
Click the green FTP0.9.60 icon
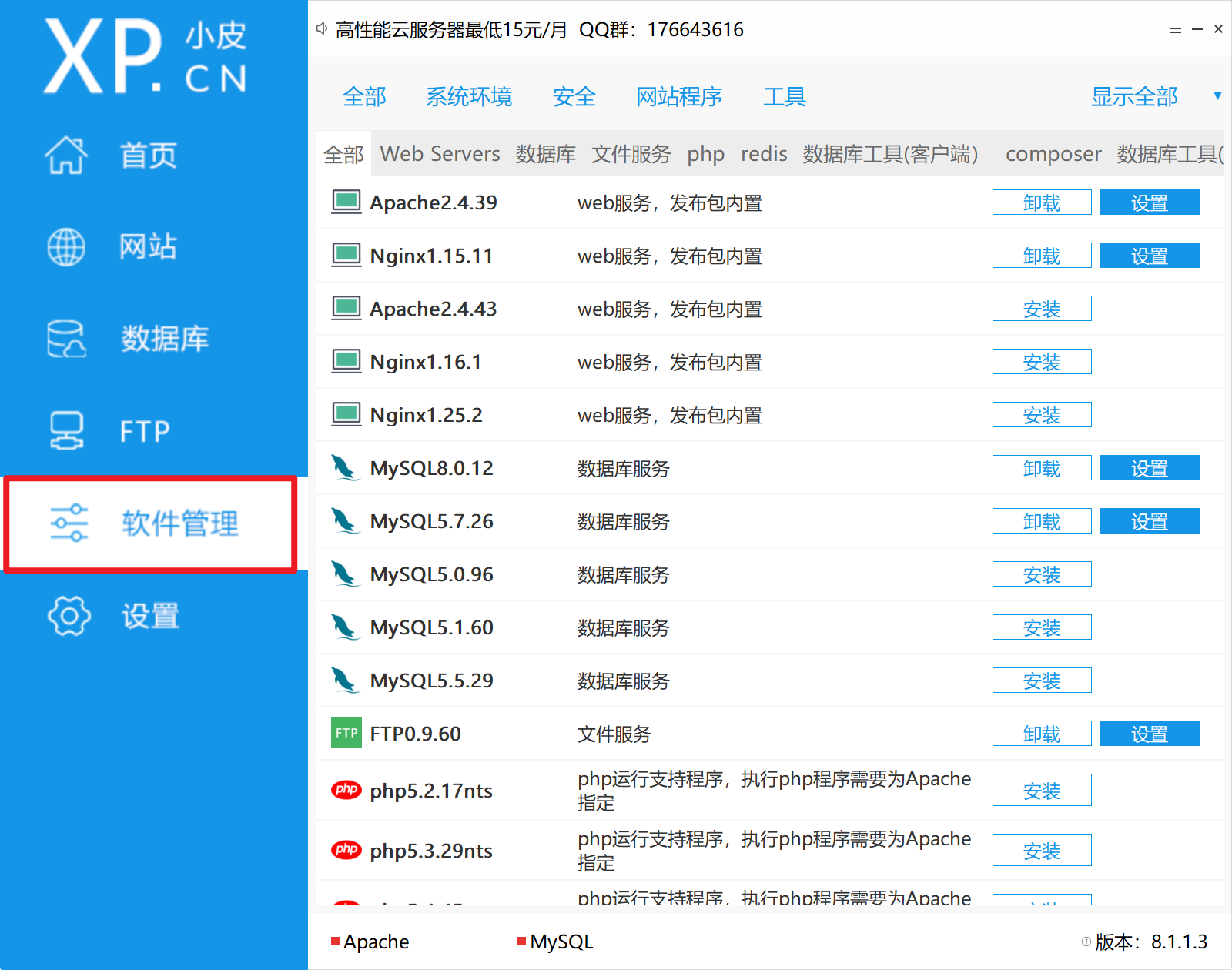click(346, 733)
